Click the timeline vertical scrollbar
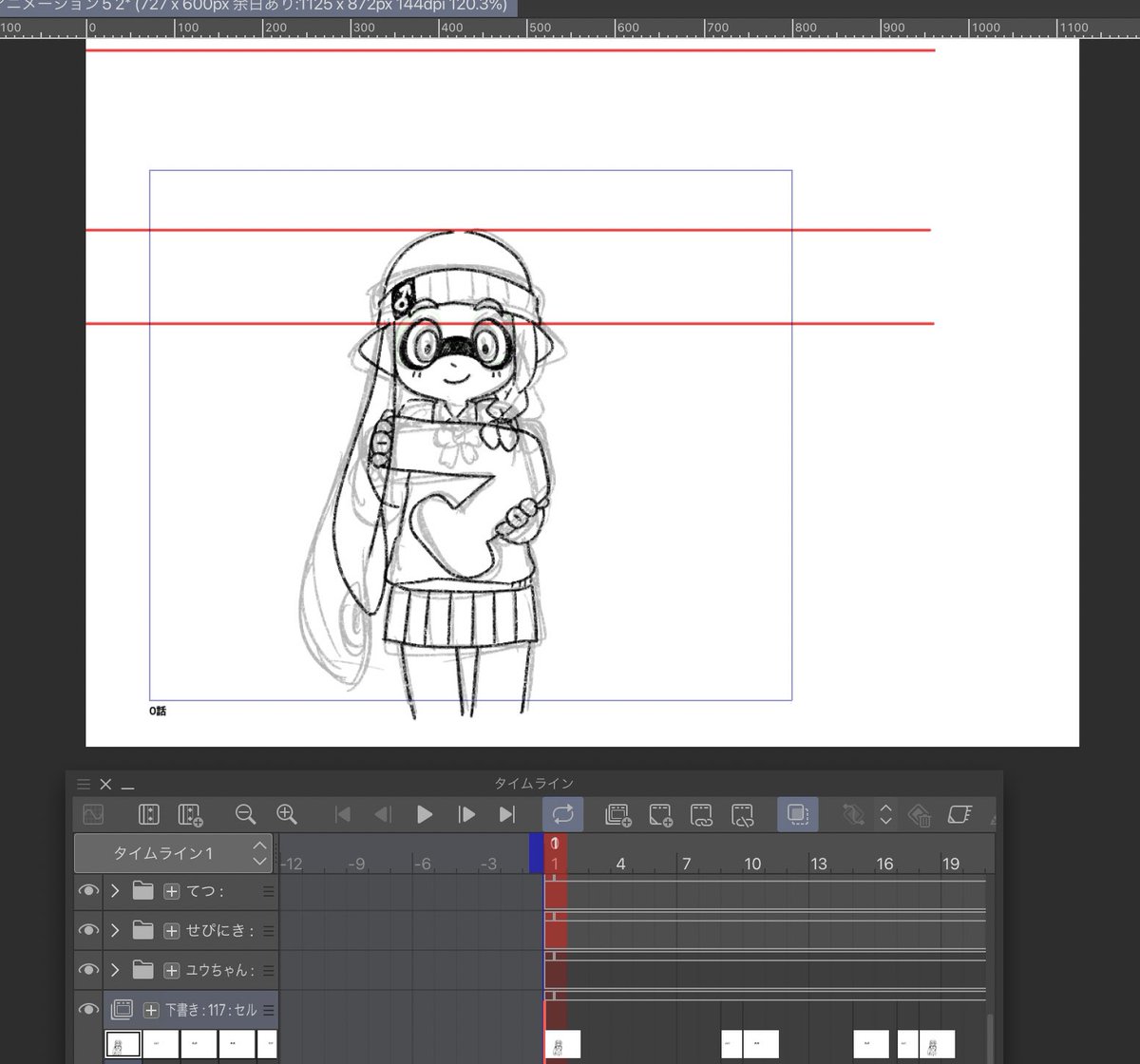The width and height of the screenshot is (1140, 1064). [991, 1038]
